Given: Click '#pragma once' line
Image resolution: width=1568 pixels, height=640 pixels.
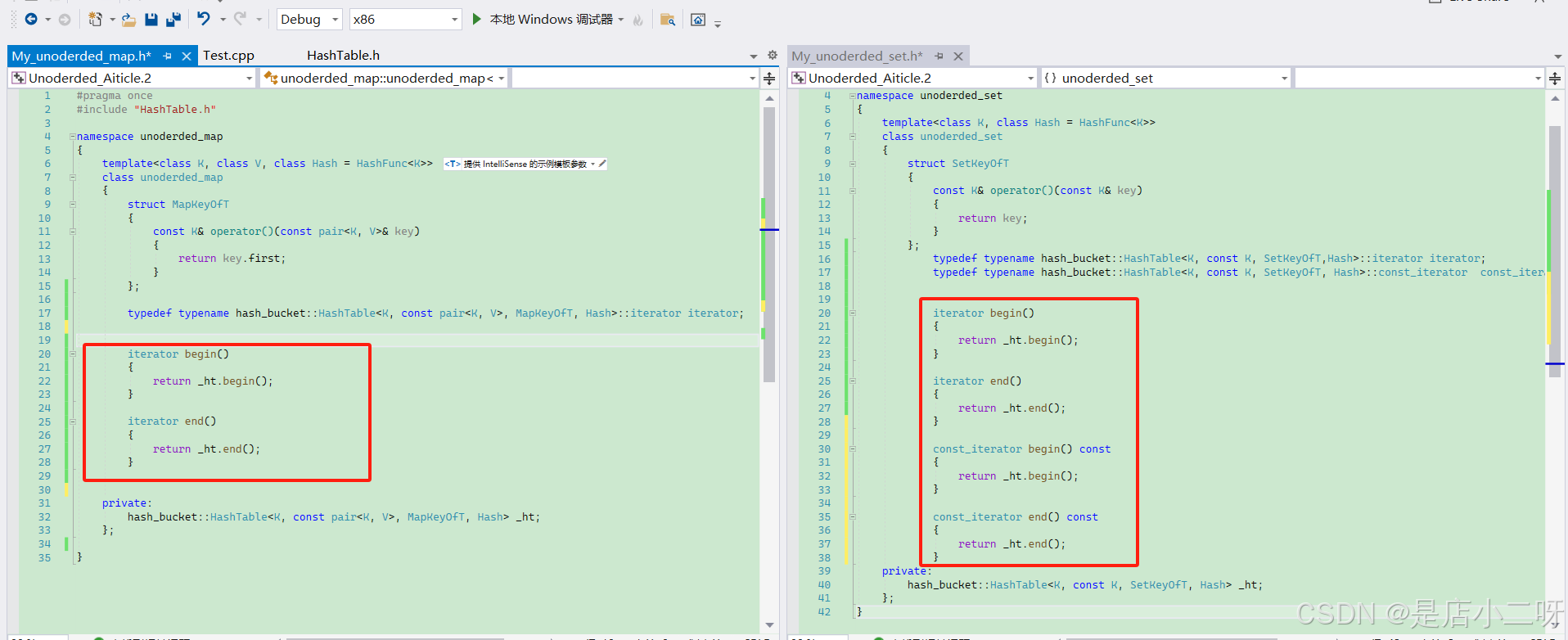Looking at the screenshot, I should pyautogui.click(x=115, y=96).
